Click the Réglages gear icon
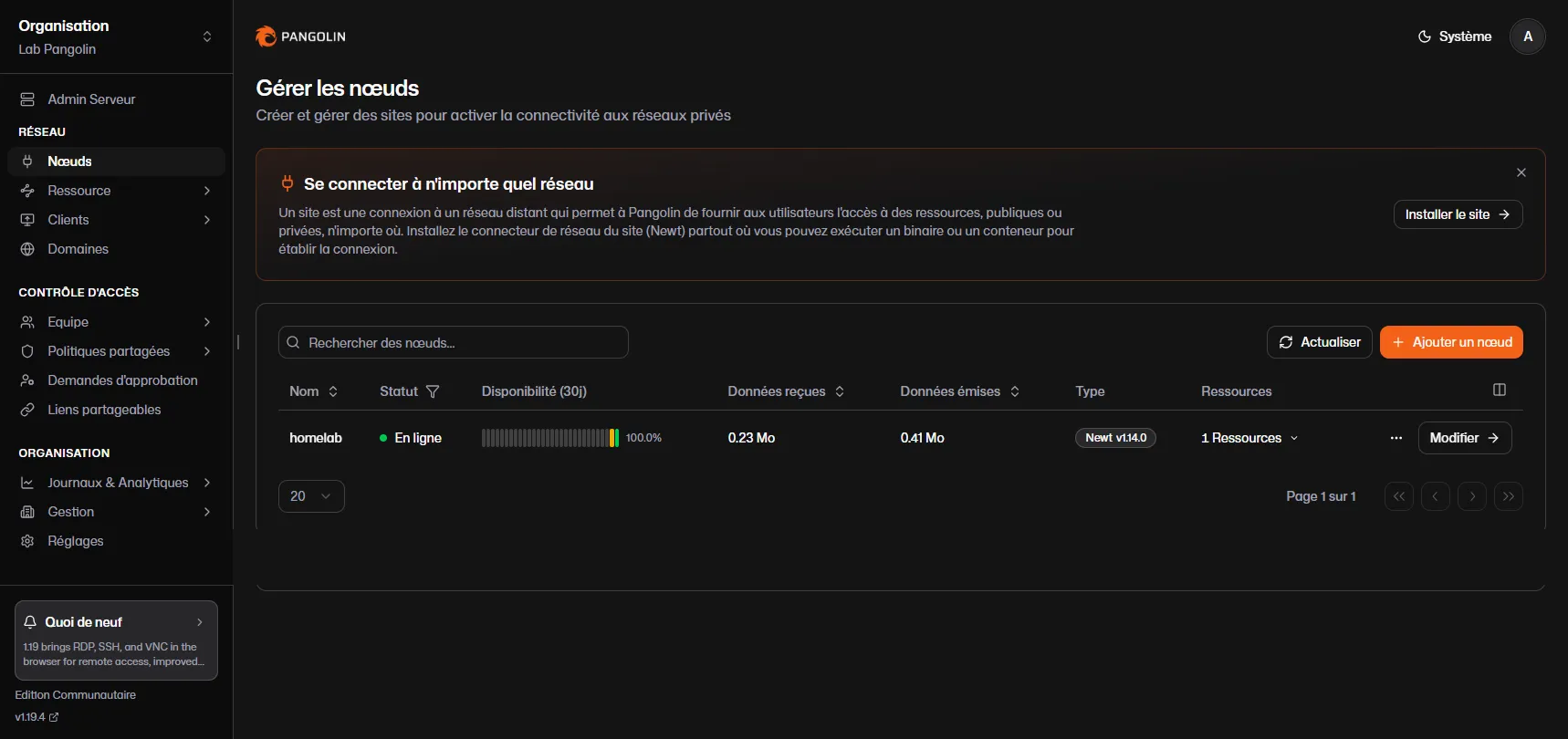Image resolution: width=1568 pixels, height=739 pixels. click(27, 541)
